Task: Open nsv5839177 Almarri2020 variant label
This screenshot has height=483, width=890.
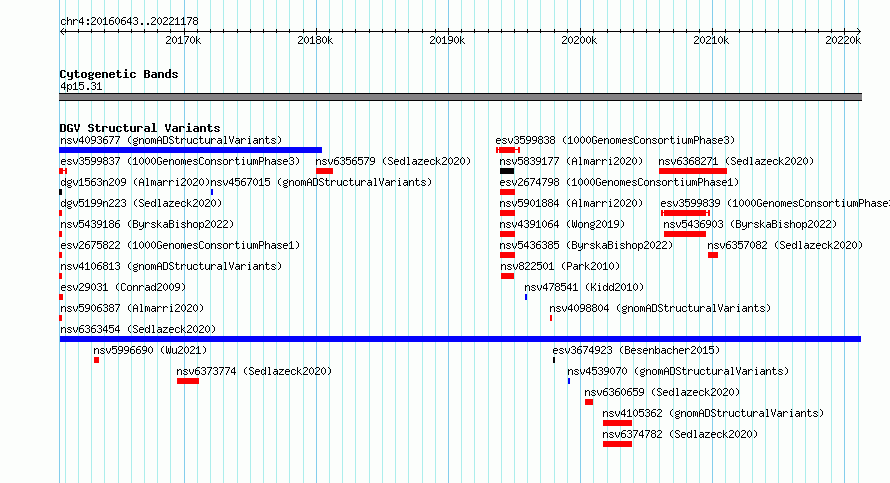Action: [x=571, y=161]
